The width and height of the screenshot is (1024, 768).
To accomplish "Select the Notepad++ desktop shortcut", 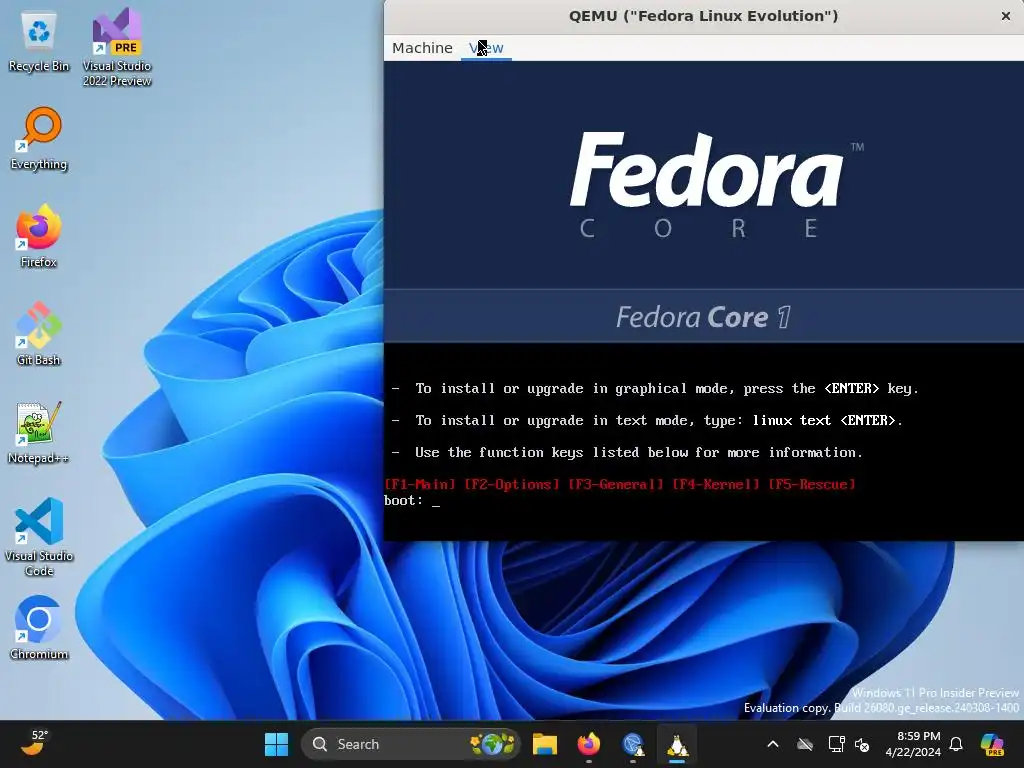I will [39, 432].
